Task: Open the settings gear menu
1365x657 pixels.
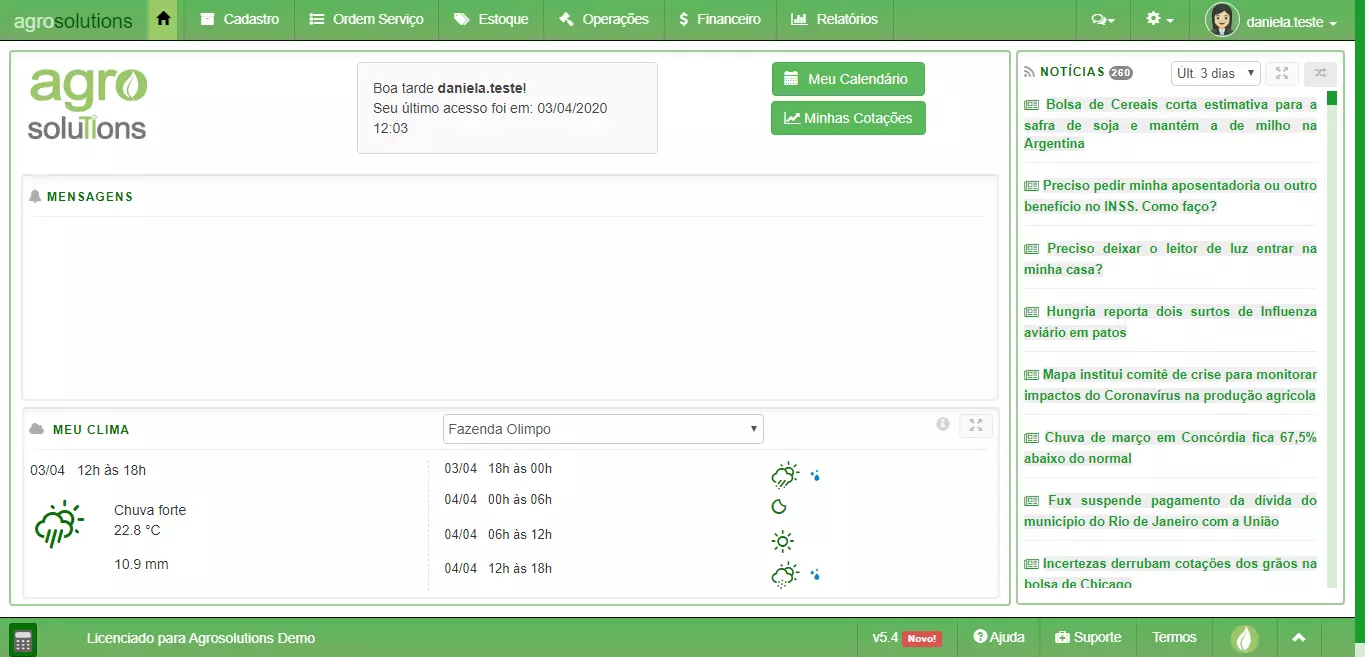Action: pyautogui.click(x=1159, y=20)
